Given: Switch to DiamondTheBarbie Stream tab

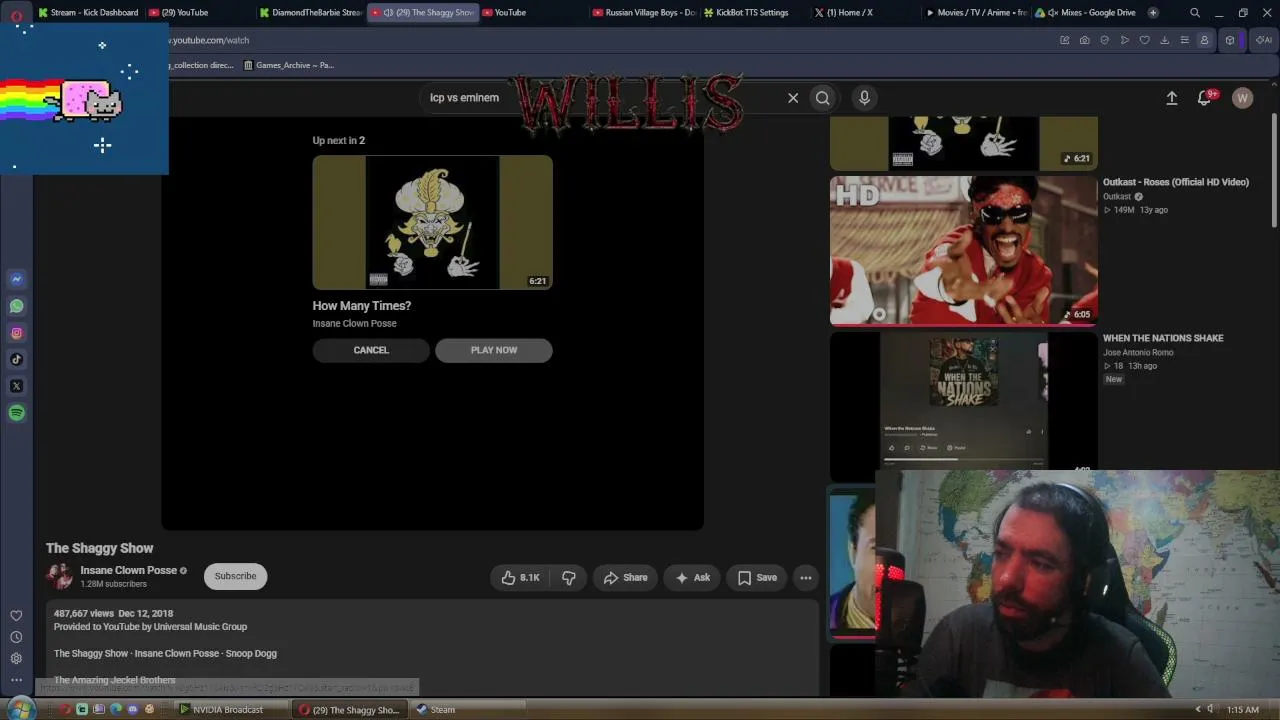Looking at the screenshot, I should 310,13.
